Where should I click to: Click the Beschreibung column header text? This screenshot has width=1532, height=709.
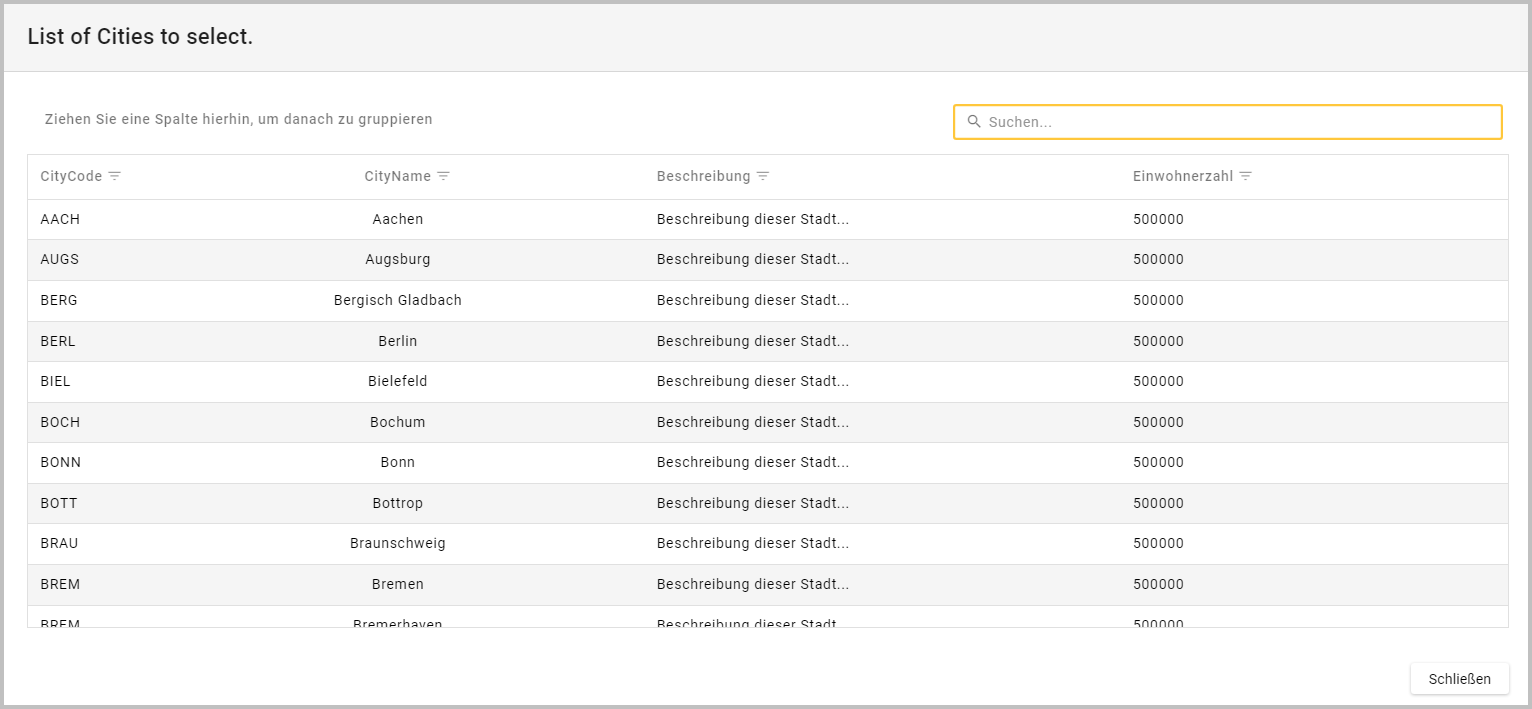tap(703, 176)
